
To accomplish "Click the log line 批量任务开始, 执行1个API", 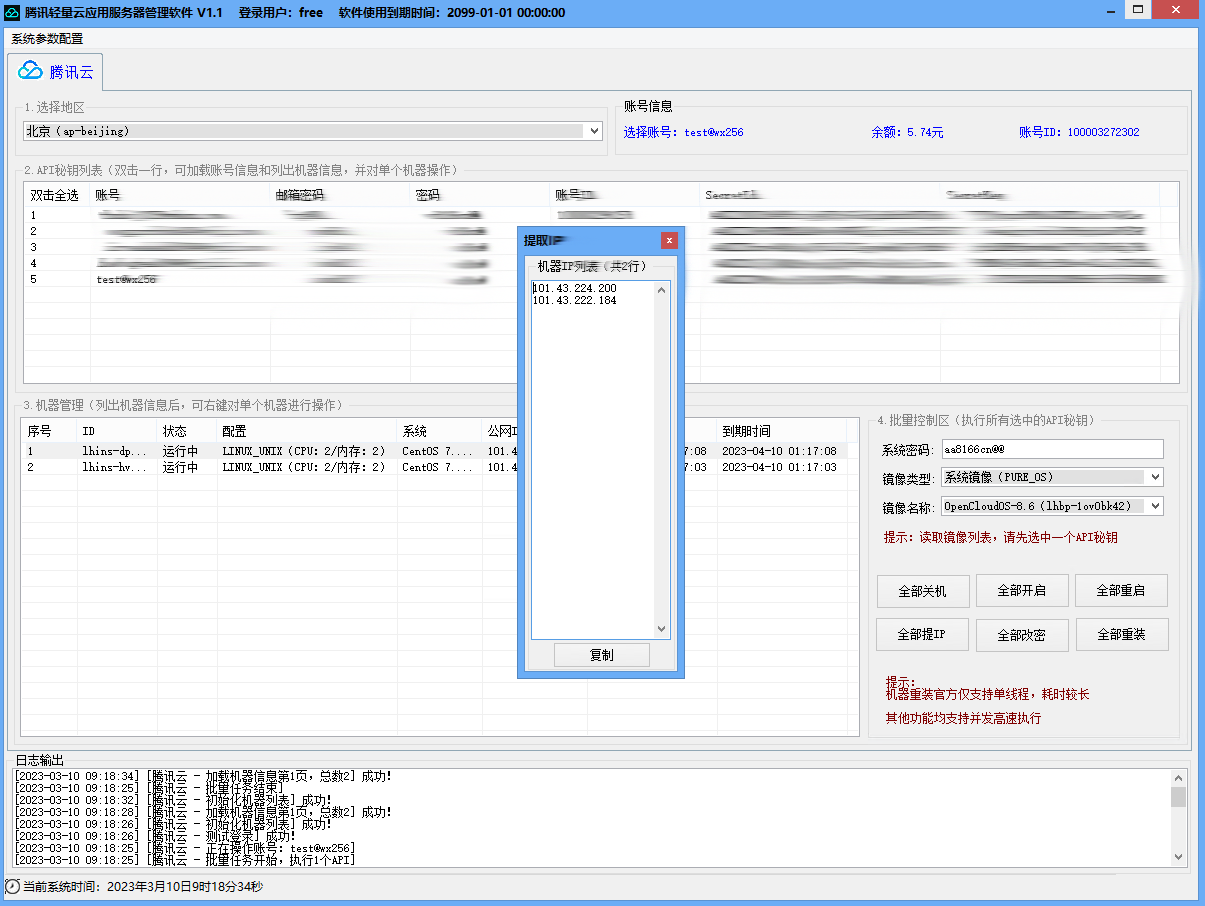I will click(185, 860).
